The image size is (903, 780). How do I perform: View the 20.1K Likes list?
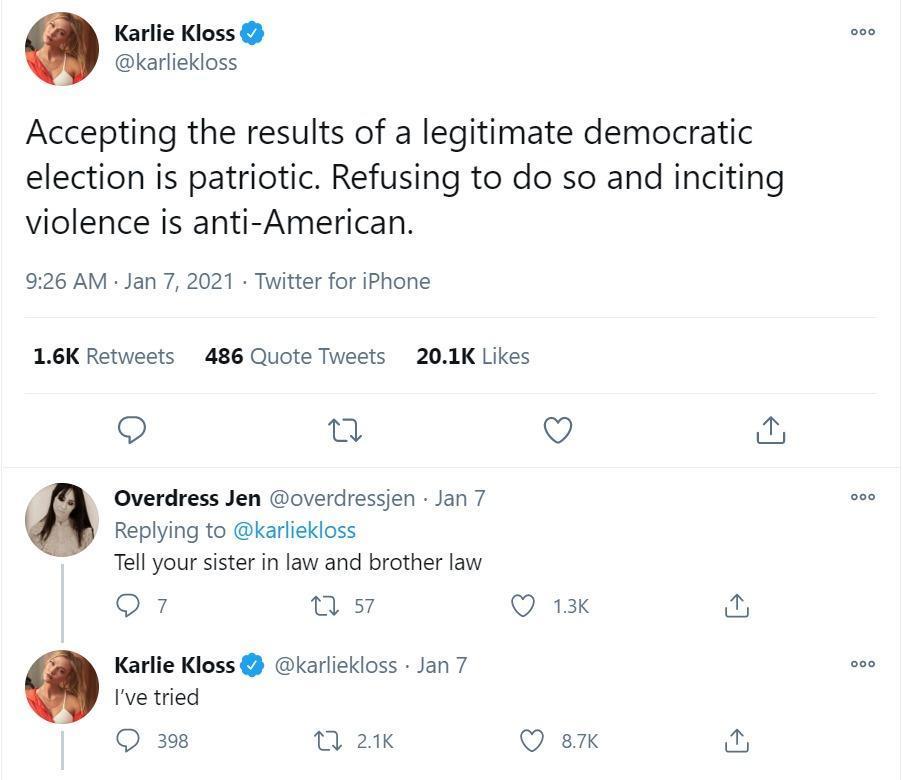click(x=473, y=356)
